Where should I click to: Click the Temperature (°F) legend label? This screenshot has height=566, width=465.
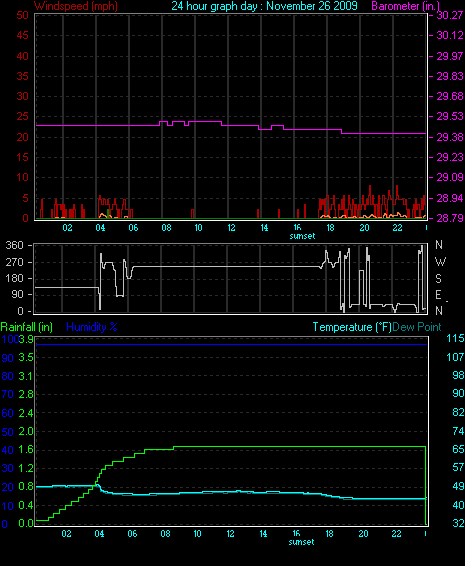(x=352, y=327)
